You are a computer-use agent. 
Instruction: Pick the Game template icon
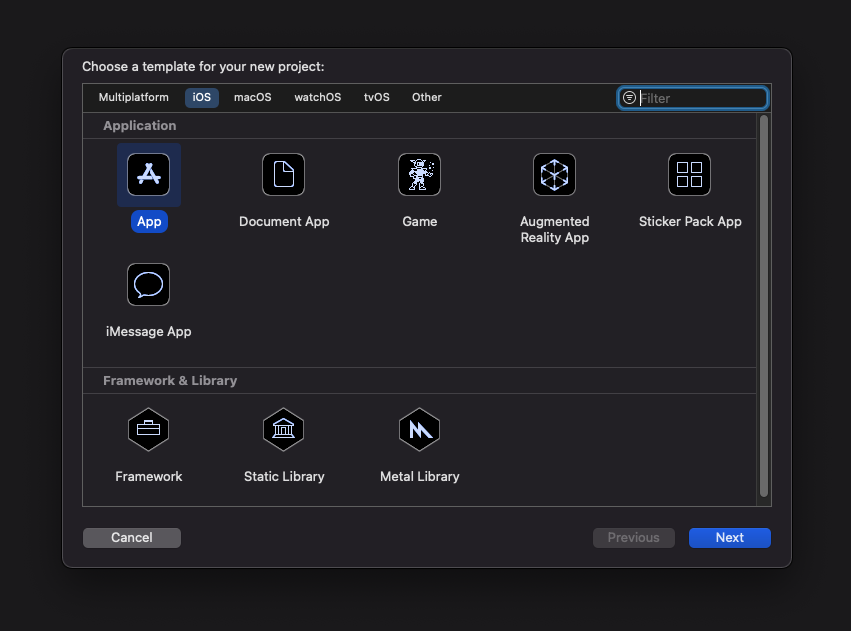click(x=419, y=174)
